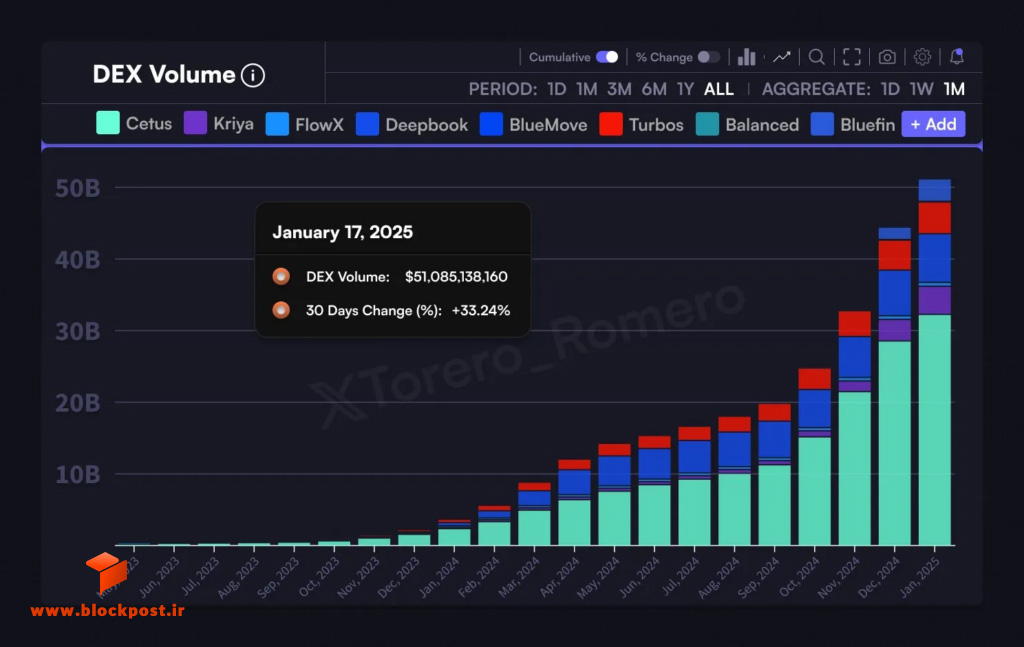Enable the % Change toggle
The height and width of the screenshot is (647, 1024).
(709, 57)
